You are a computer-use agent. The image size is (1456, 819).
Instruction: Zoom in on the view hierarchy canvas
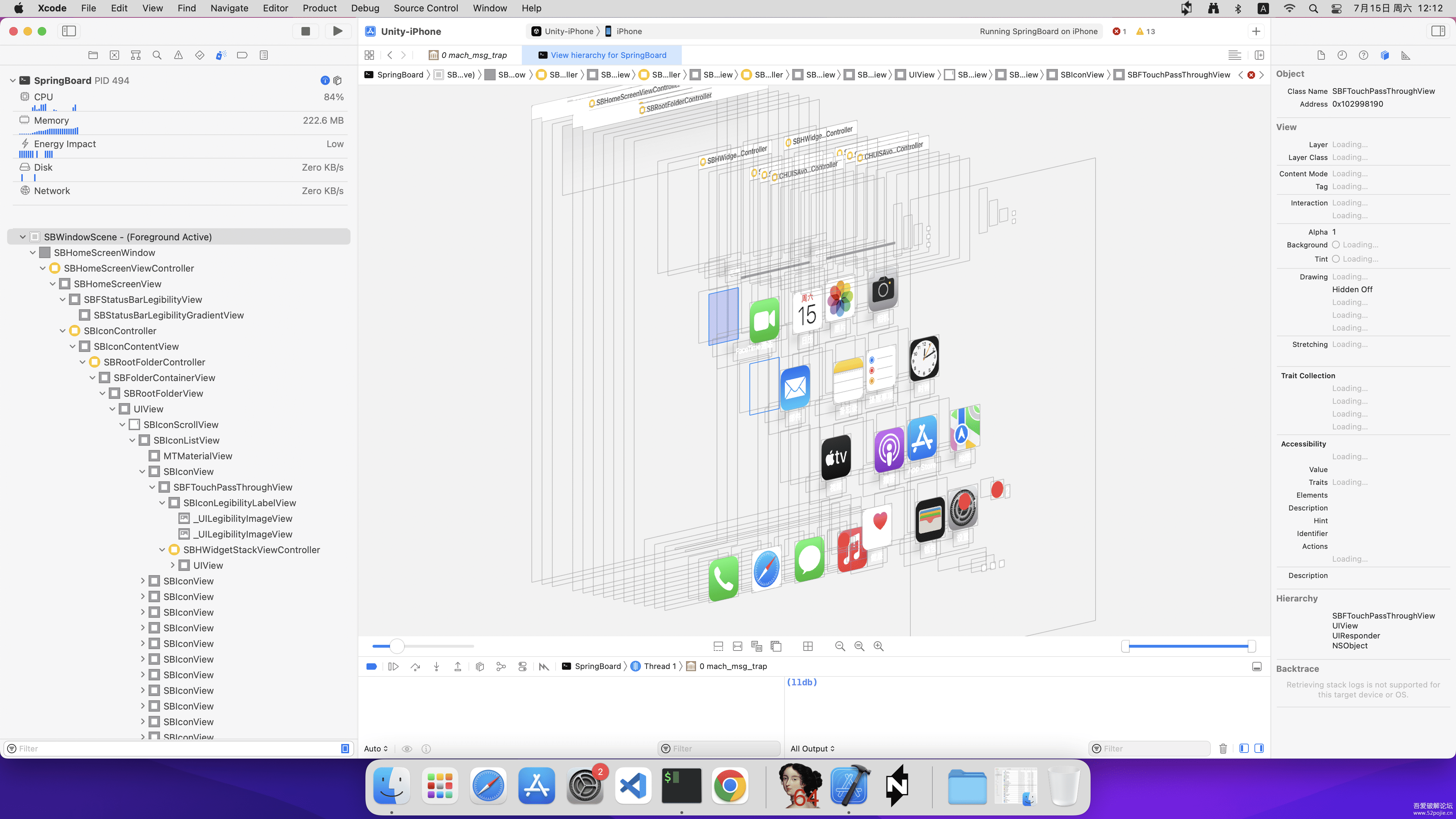click(878, 646)
